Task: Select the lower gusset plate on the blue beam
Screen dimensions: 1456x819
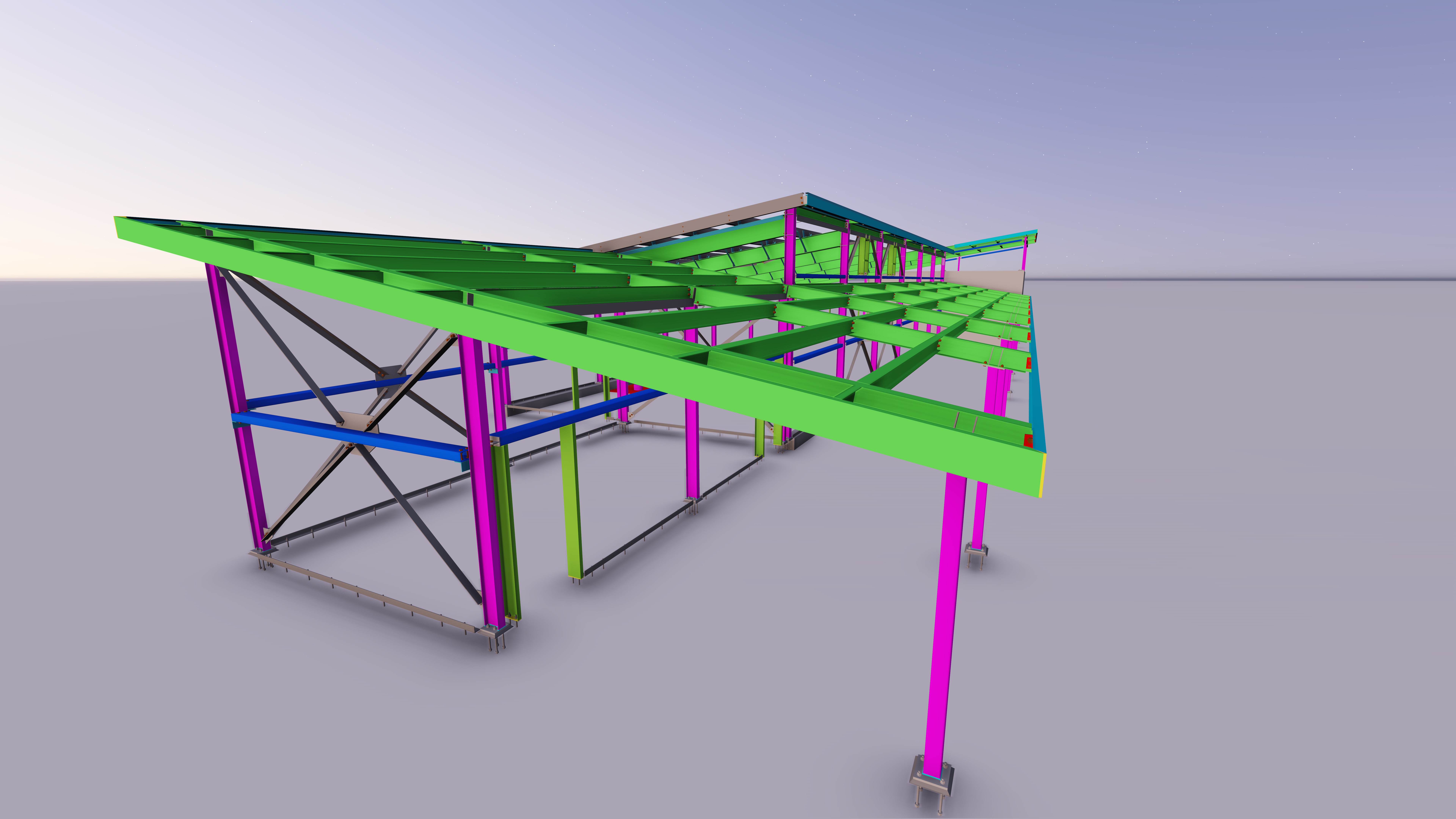Action: 357,424
